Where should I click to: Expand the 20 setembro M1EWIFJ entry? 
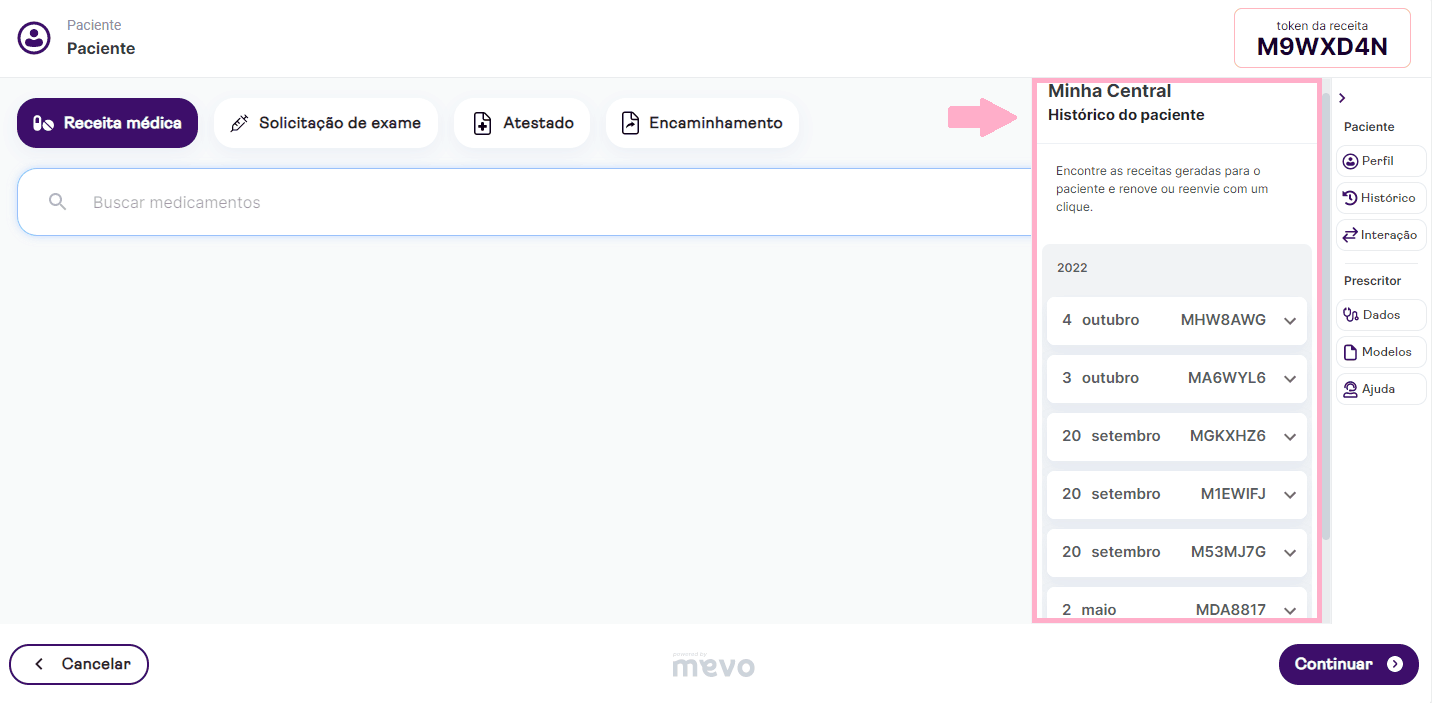(1289, 495)
